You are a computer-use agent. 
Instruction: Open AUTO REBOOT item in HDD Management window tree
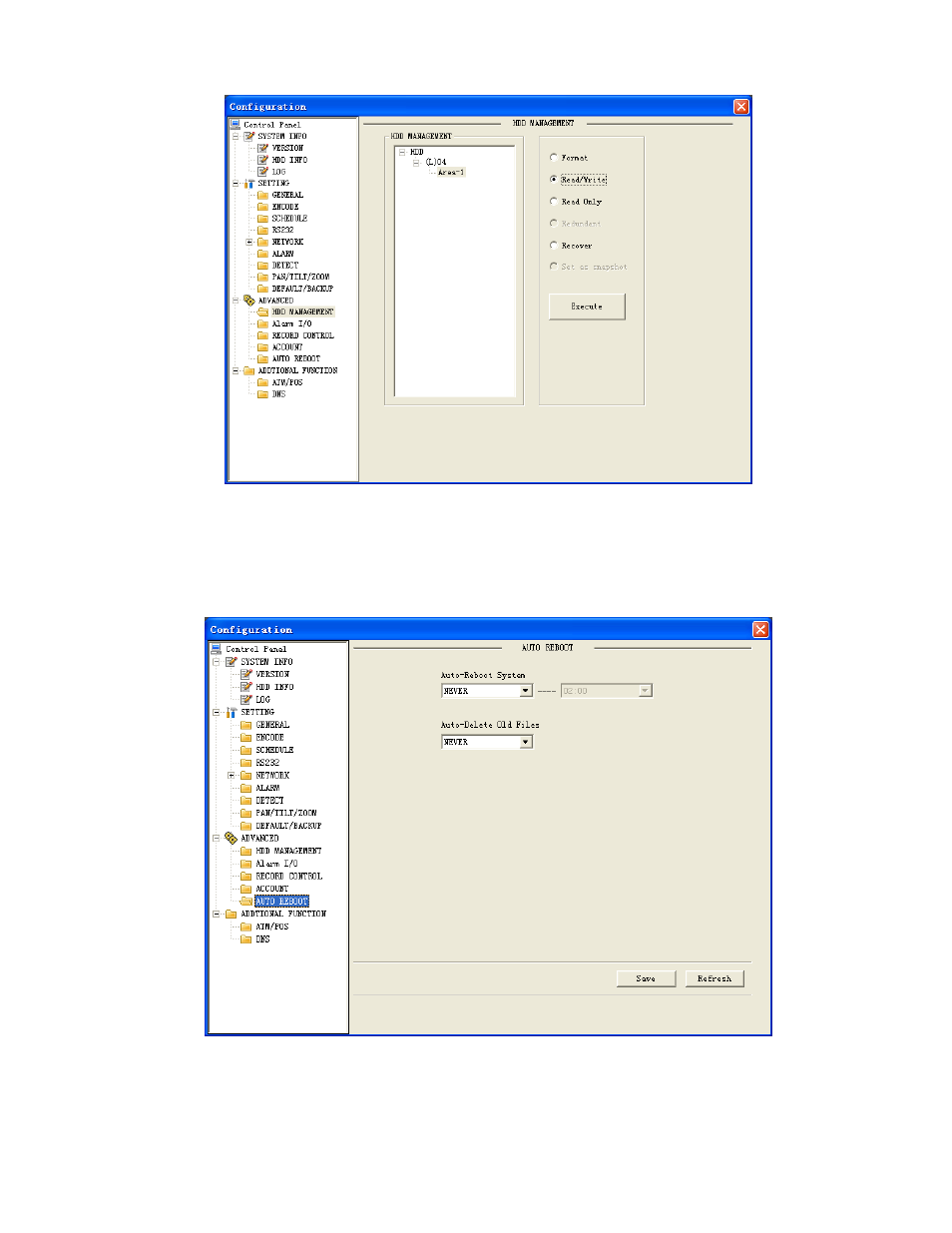tap(295, 358)
